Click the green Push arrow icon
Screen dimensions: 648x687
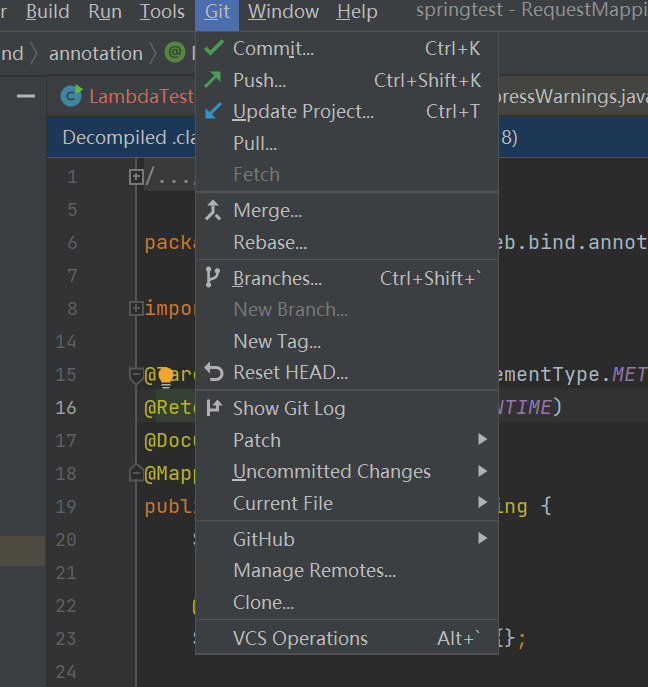coord(213,80)
